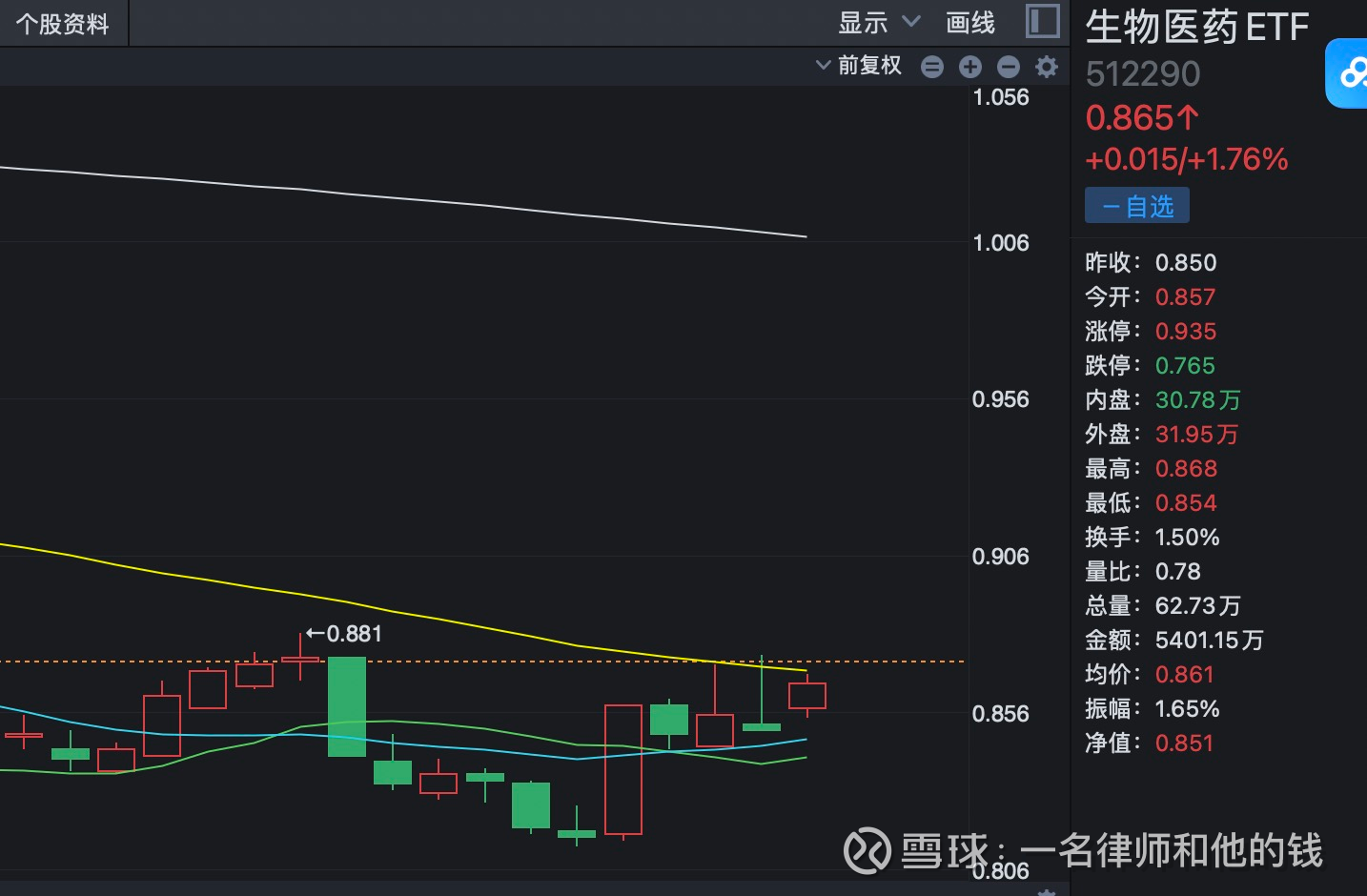Click the 今开 value 0.857
The height and width of the screenshot is (896, 1367).
(x=1185, y=296)
